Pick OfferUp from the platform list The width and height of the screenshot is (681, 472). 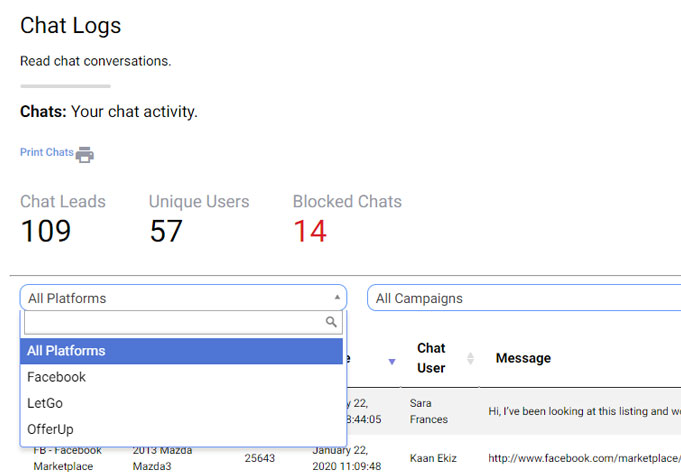tap(50, 429)
